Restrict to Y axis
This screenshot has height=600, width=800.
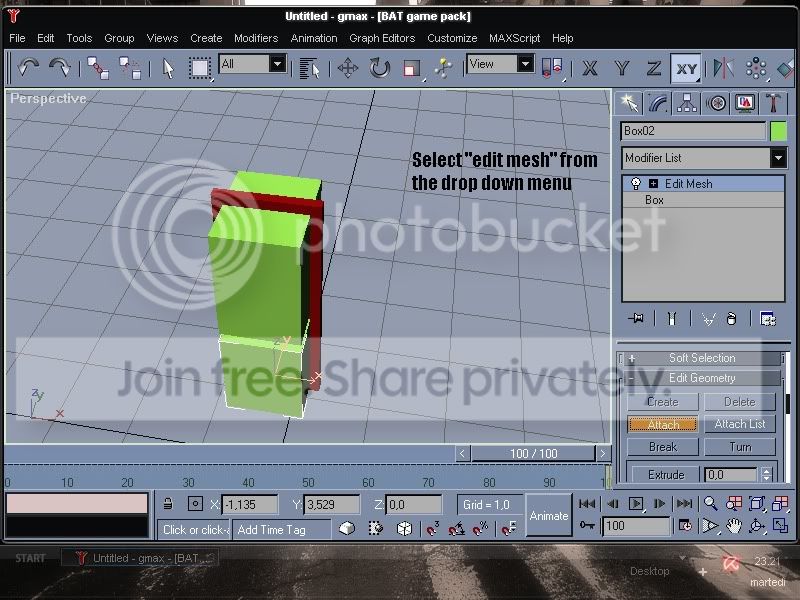622,68
